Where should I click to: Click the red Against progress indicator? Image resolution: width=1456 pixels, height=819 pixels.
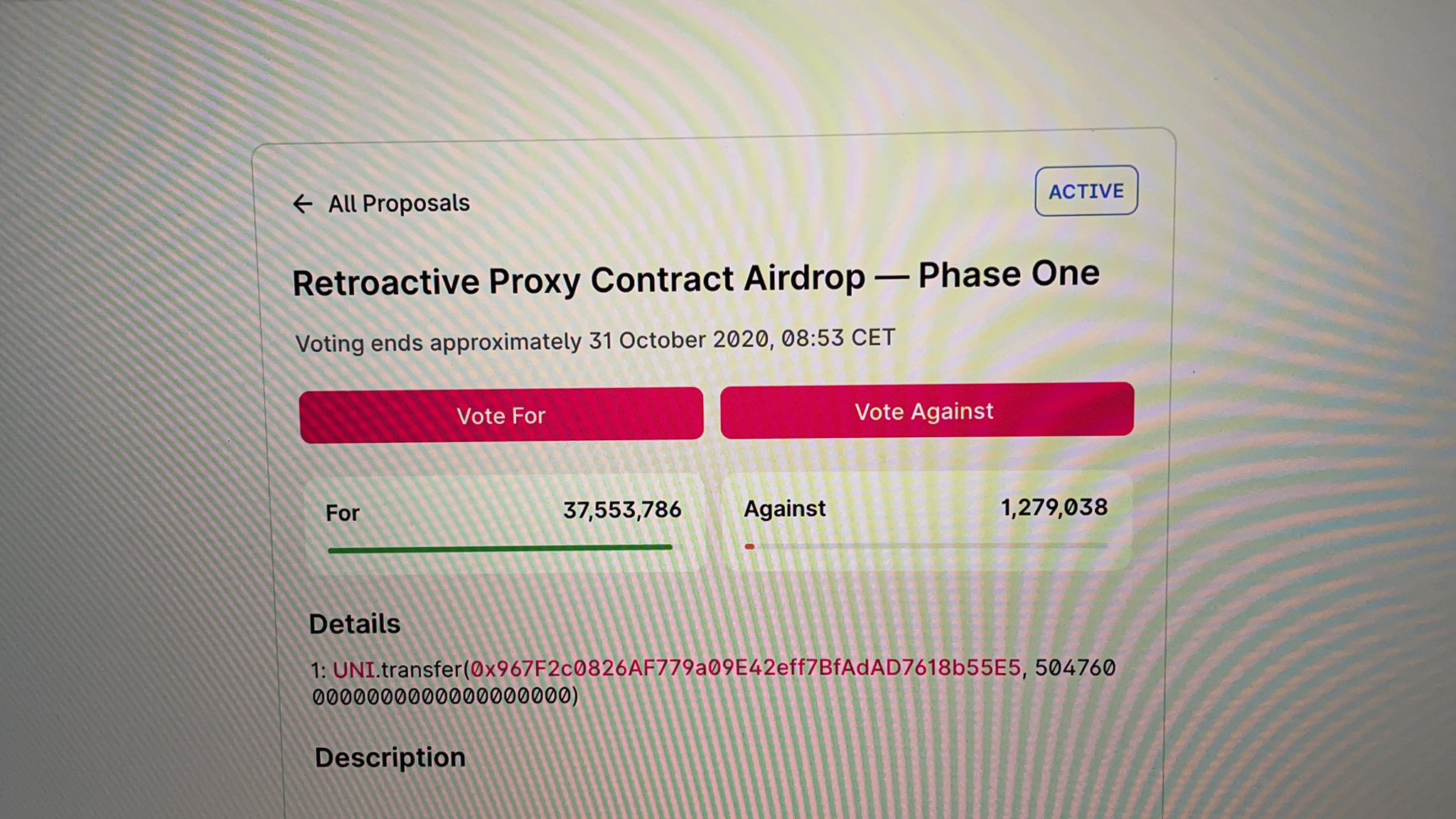(749, 546)
